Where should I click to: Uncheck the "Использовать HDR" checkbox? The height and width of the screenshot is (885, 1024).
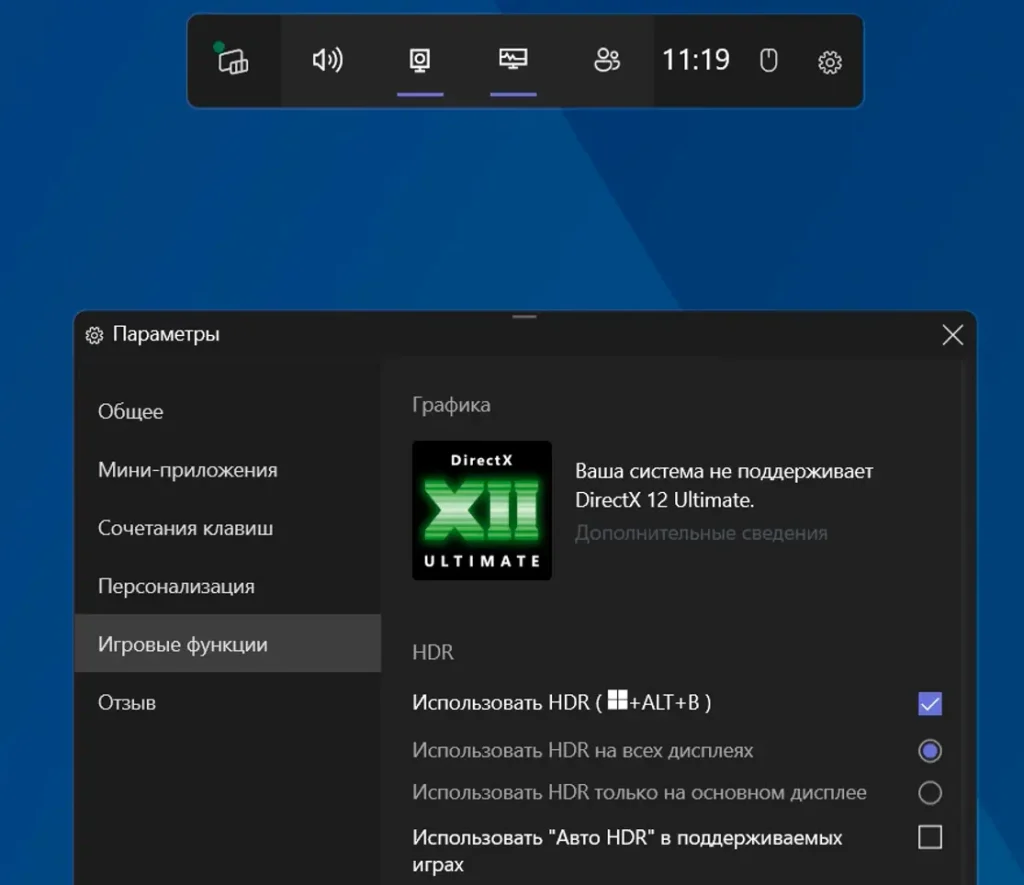(x=930, y=704)
